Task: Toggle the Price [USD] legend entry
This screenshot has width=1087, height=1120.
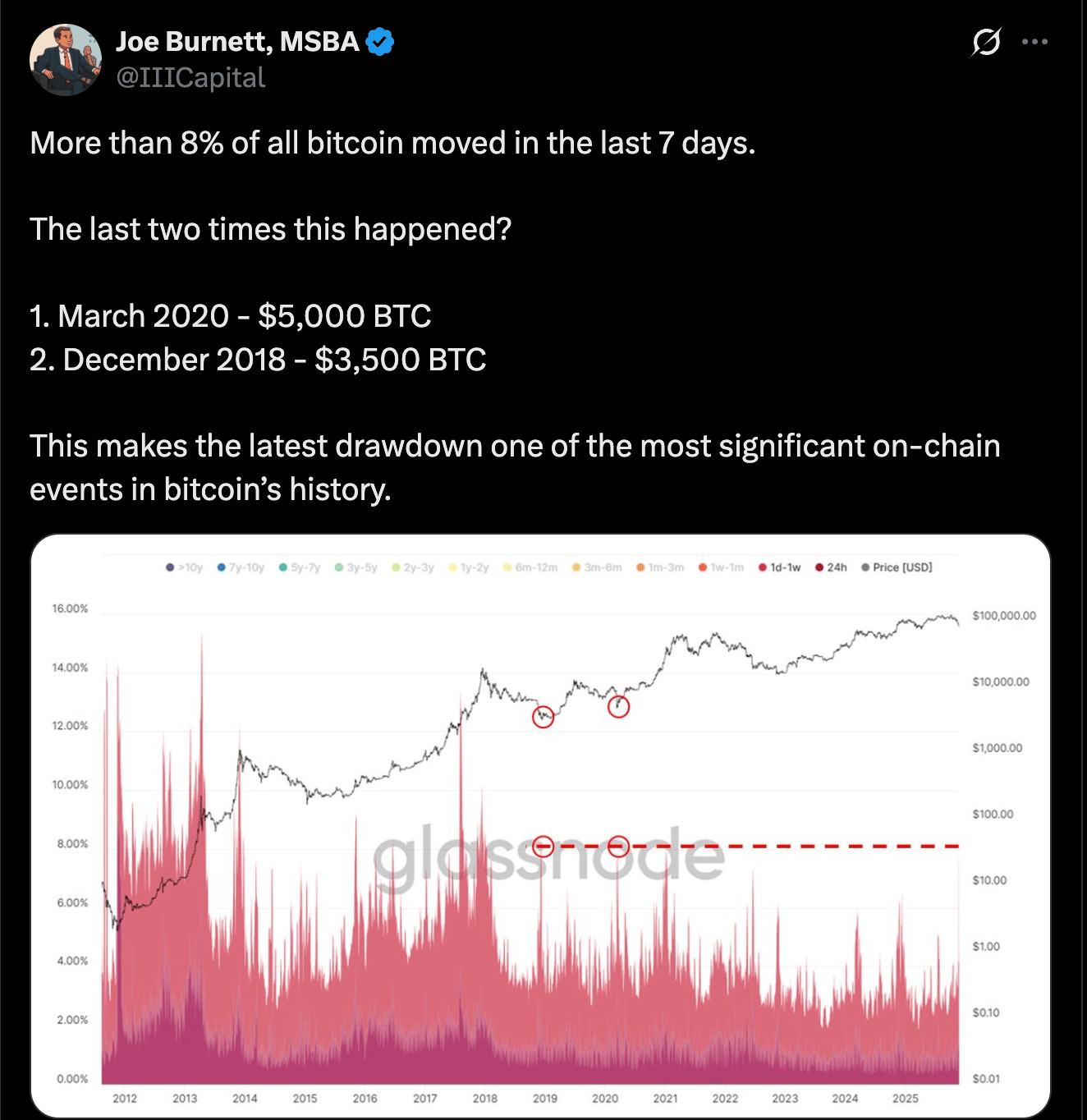Action: point(897,567)
